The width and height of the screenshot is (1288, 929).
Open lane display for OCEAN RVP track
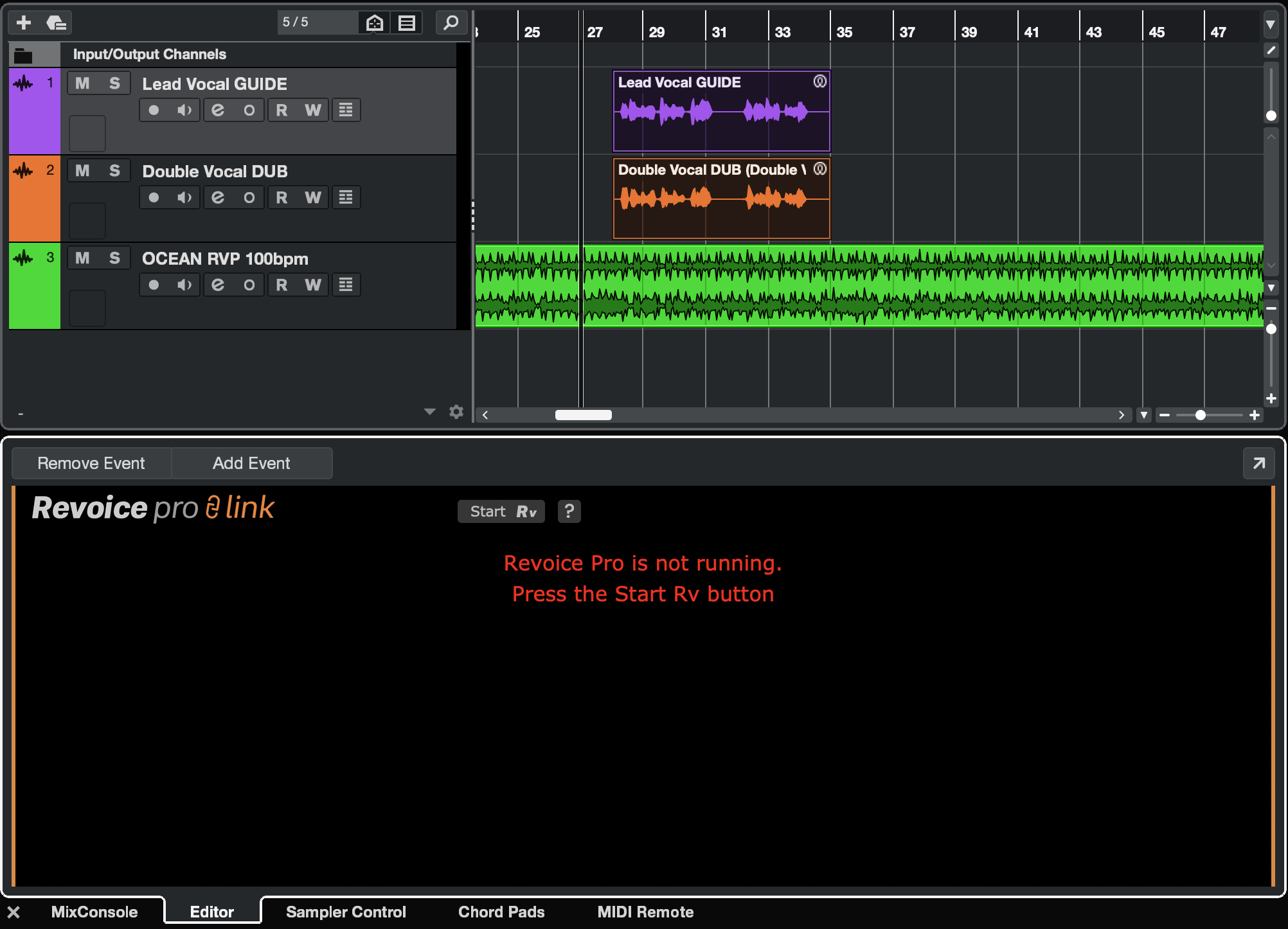coord(346,285)
